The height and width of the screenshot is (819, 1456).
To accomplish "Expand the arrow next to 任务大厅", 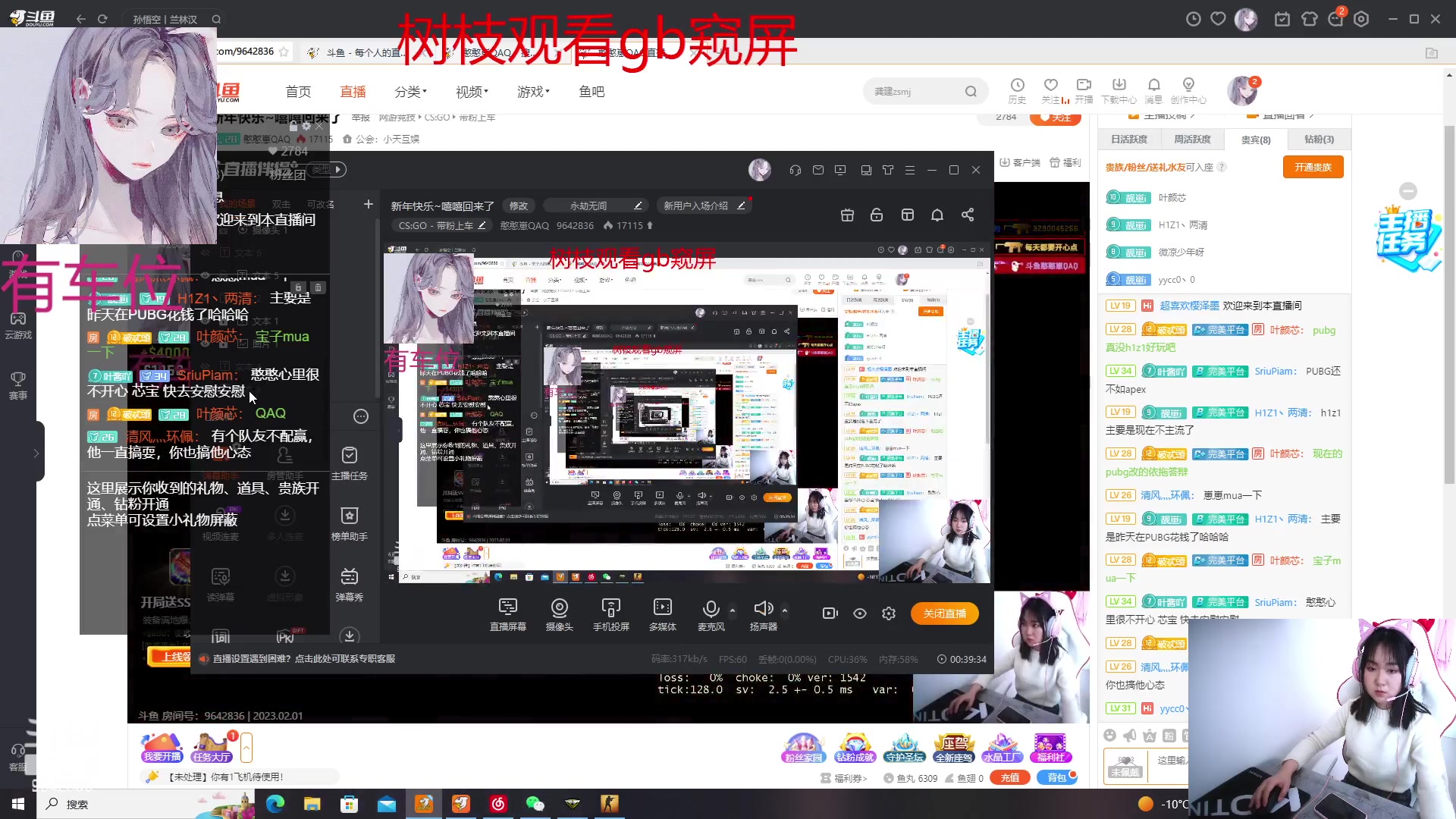I will tap(246, 748).
